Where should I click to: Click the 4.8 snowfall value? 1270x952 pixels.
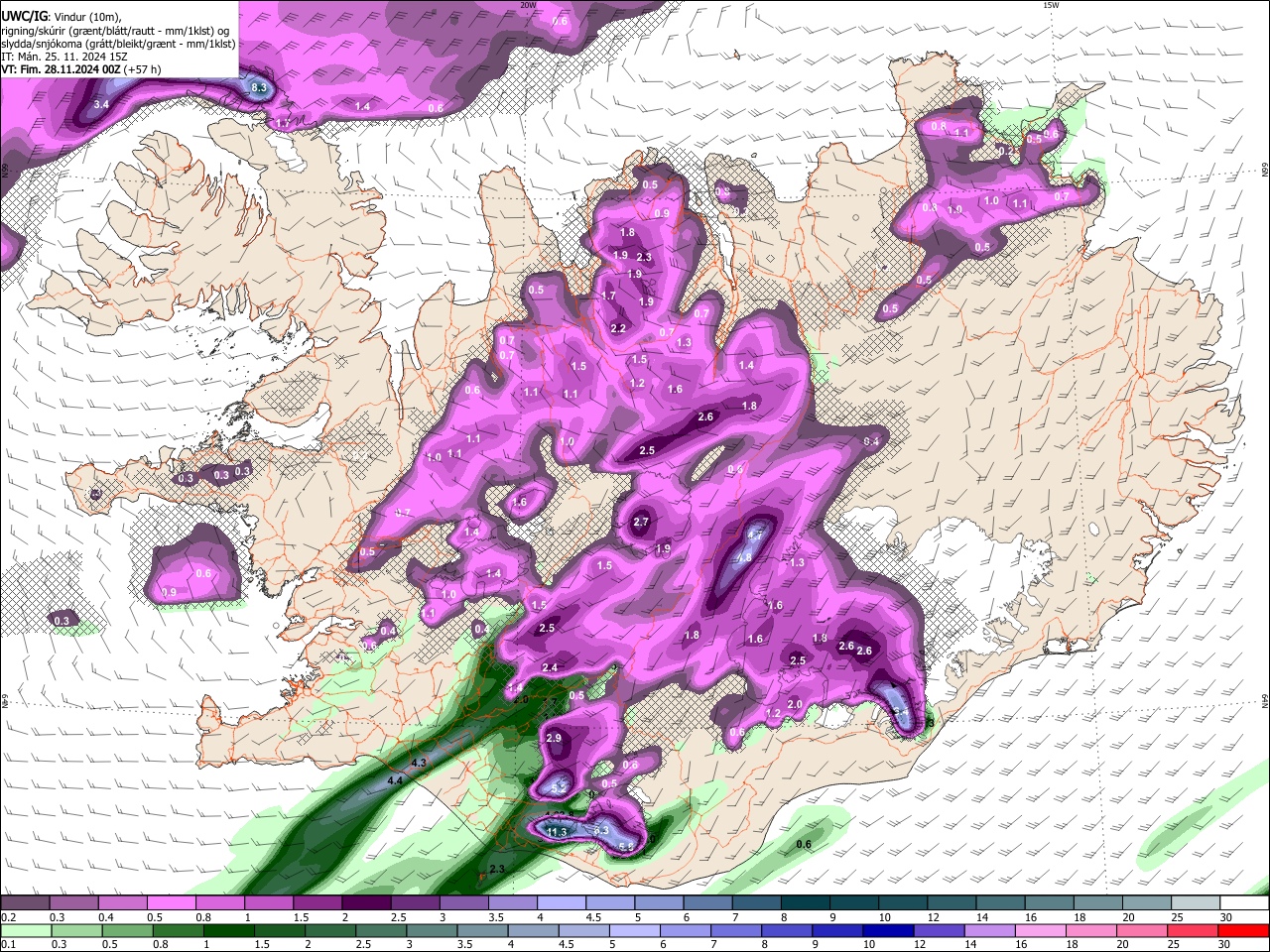(743, 558)
